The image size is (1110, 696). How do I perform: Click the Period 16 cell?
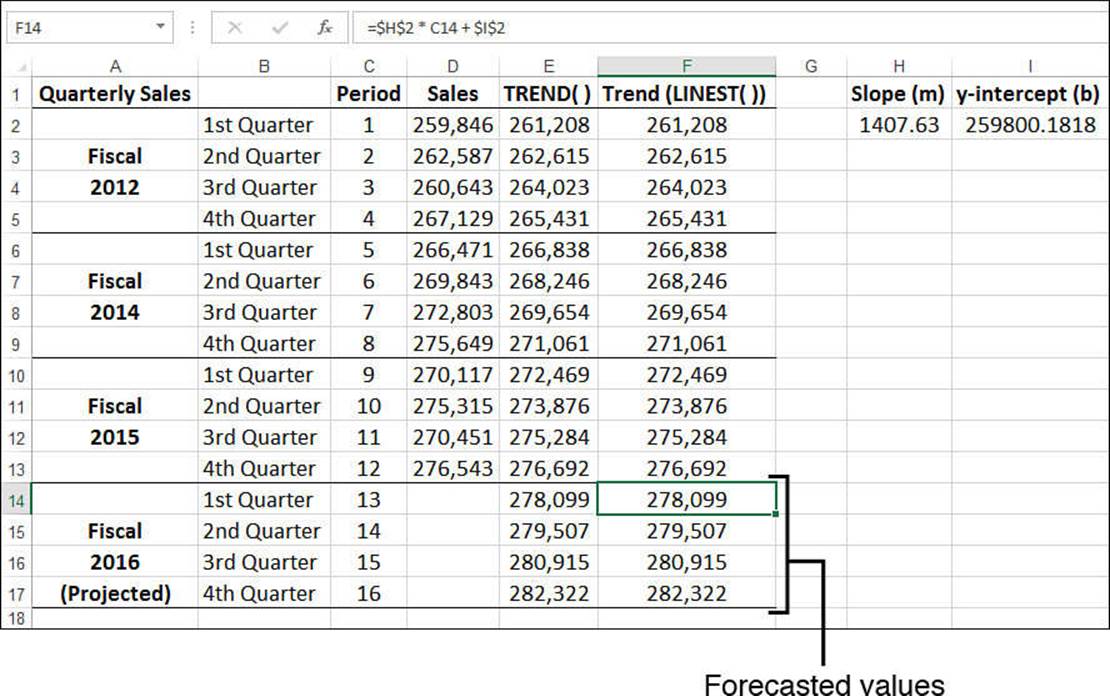[369, 593]
